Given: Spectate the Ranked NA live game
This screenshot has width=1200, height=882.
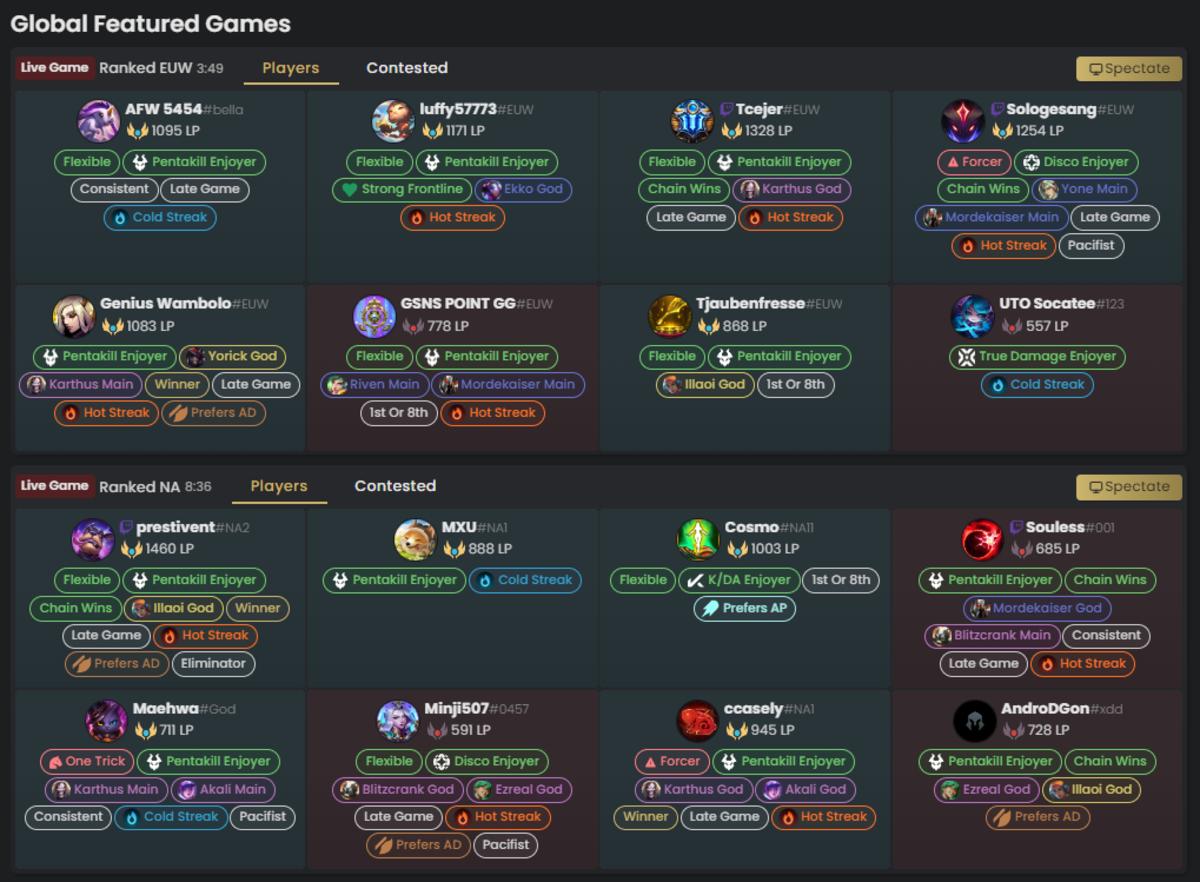Looking at the screenshot, I should click(x=1129, y=486).
